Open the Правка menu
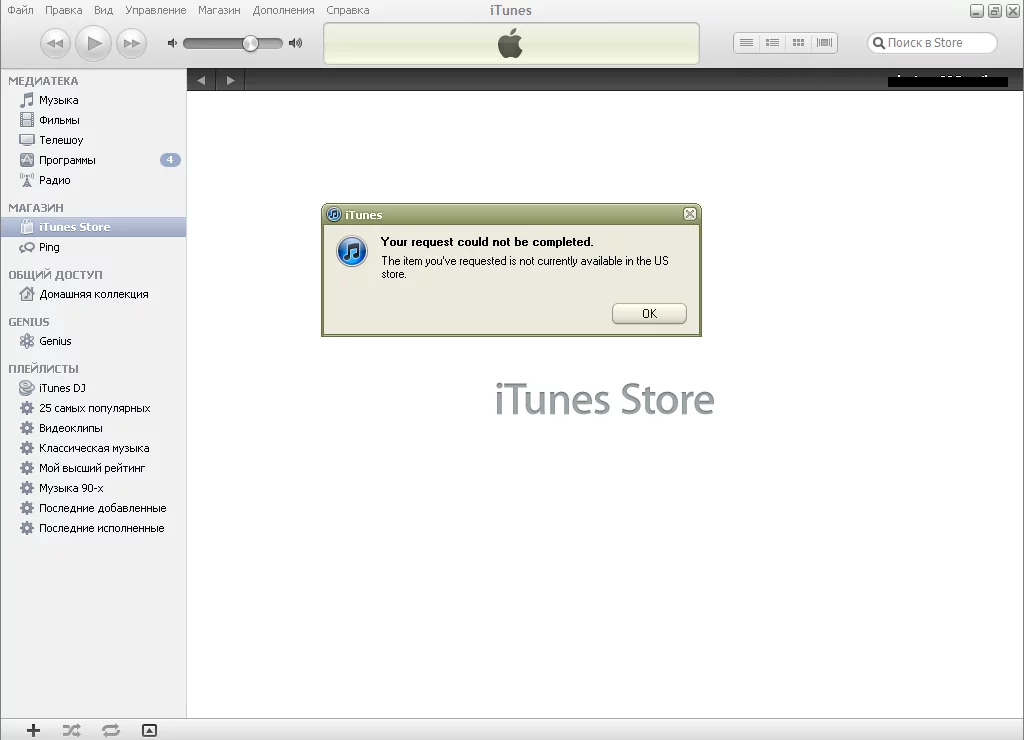This screenshot has width=1024, height=740. click(x=63, y=10)
